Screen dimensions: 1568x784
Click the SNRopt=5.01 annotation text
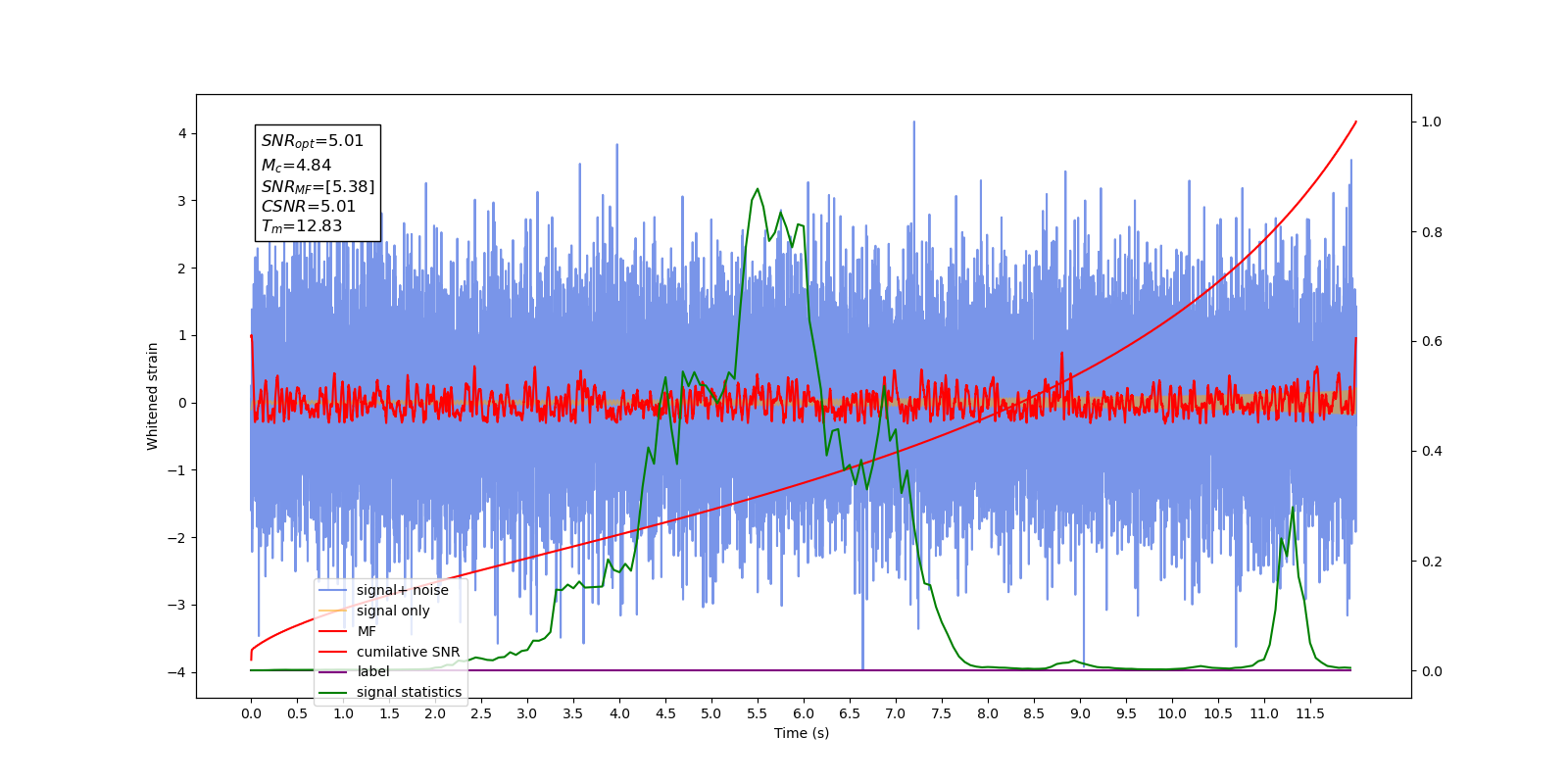(313, 141)
